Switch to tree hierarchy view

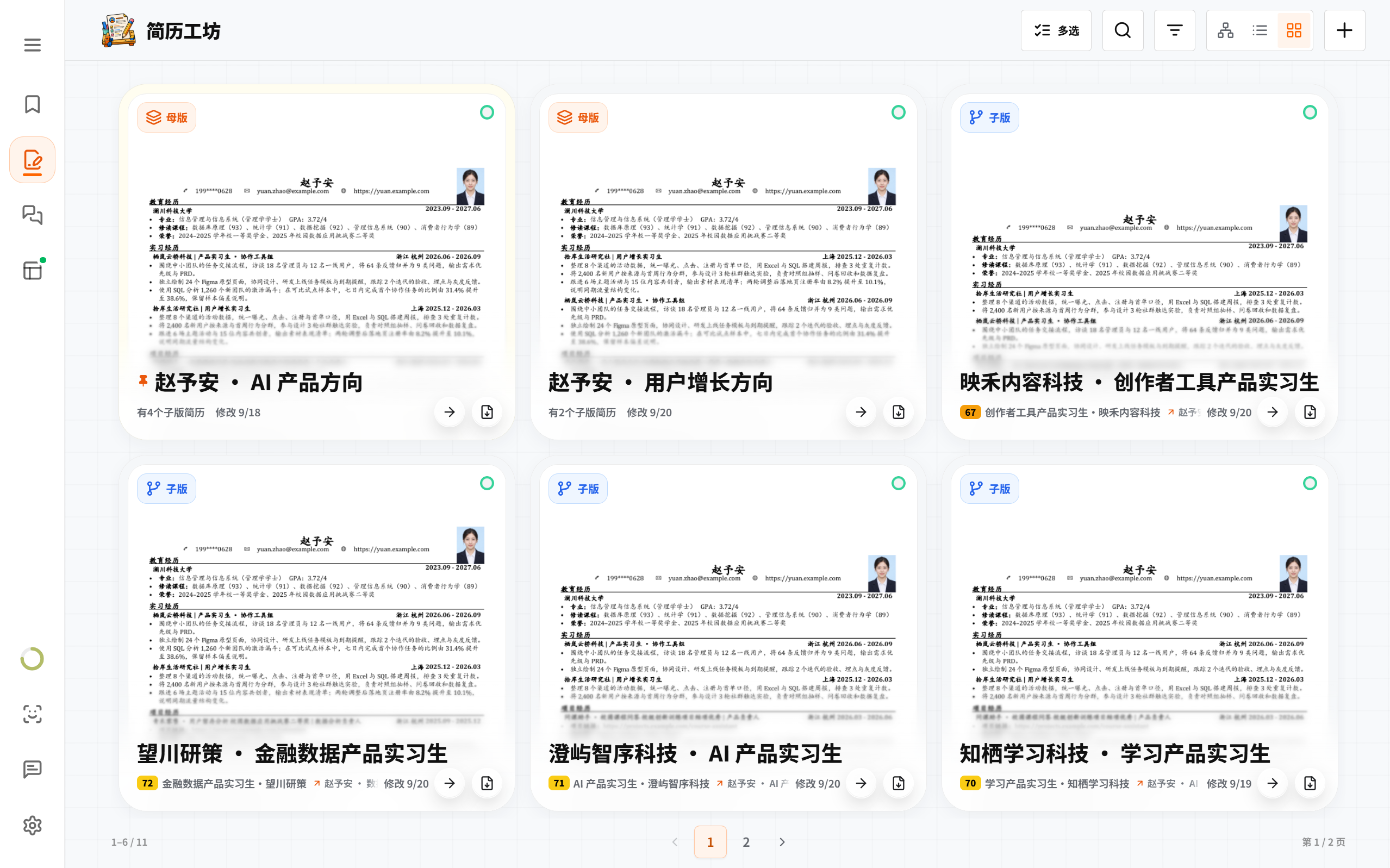coord(1225,30)
